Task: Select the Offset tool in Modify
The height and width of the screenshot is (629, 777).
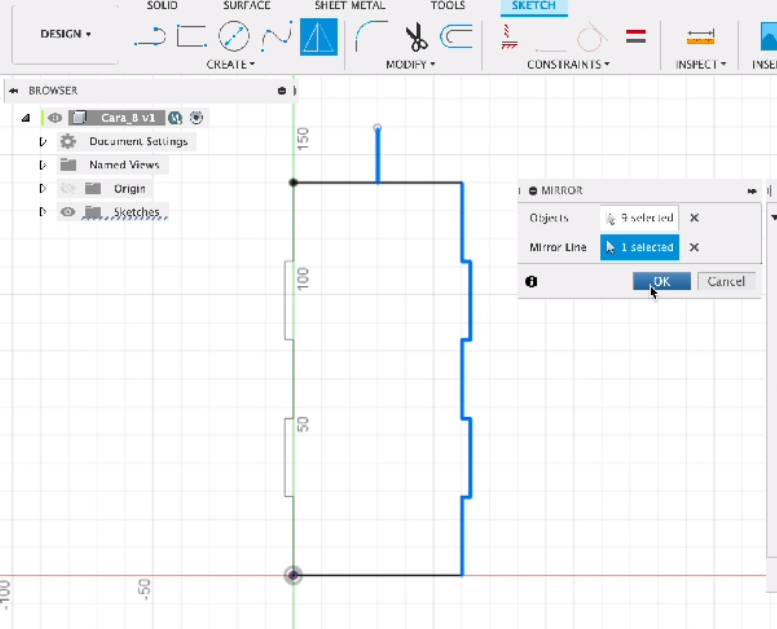Action: point(456,37)
